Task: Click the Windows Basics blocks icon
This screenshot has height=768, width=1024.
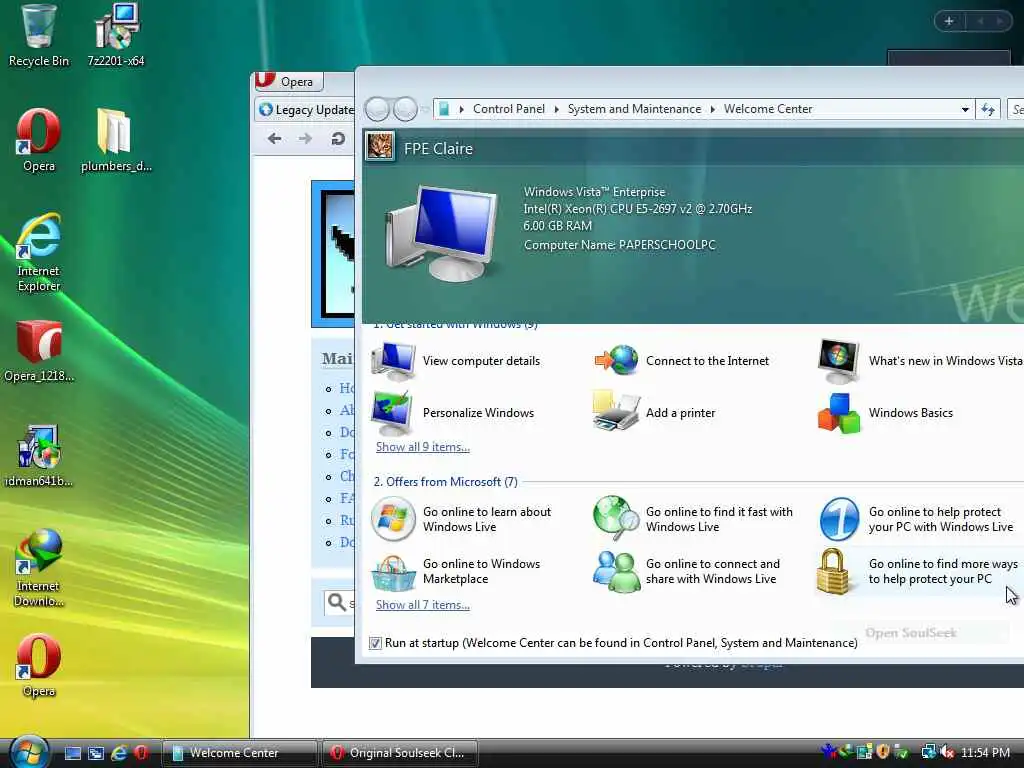Action: (839, 413)
